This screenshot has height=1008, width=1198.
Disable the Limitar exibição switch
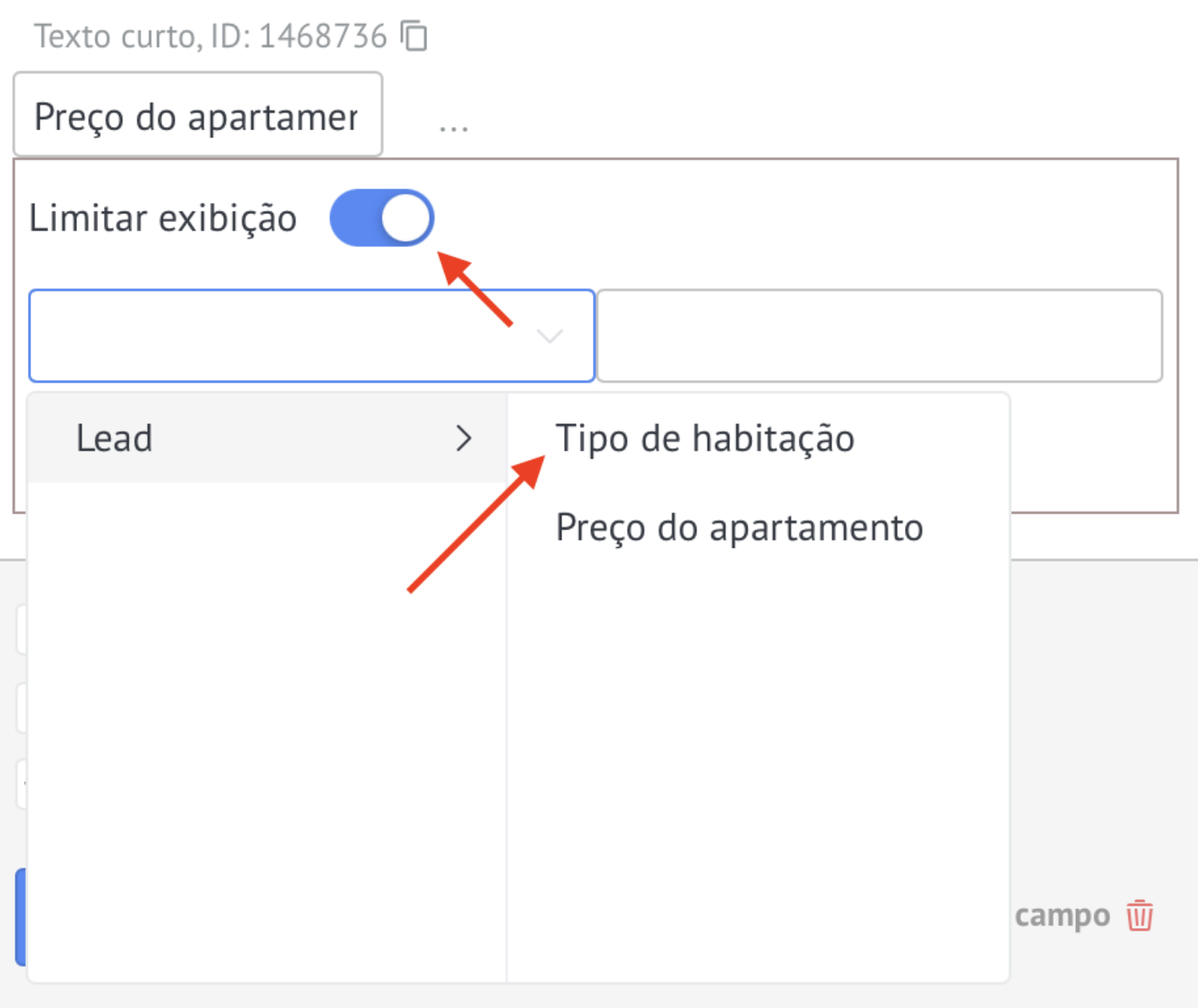[382, 218]
